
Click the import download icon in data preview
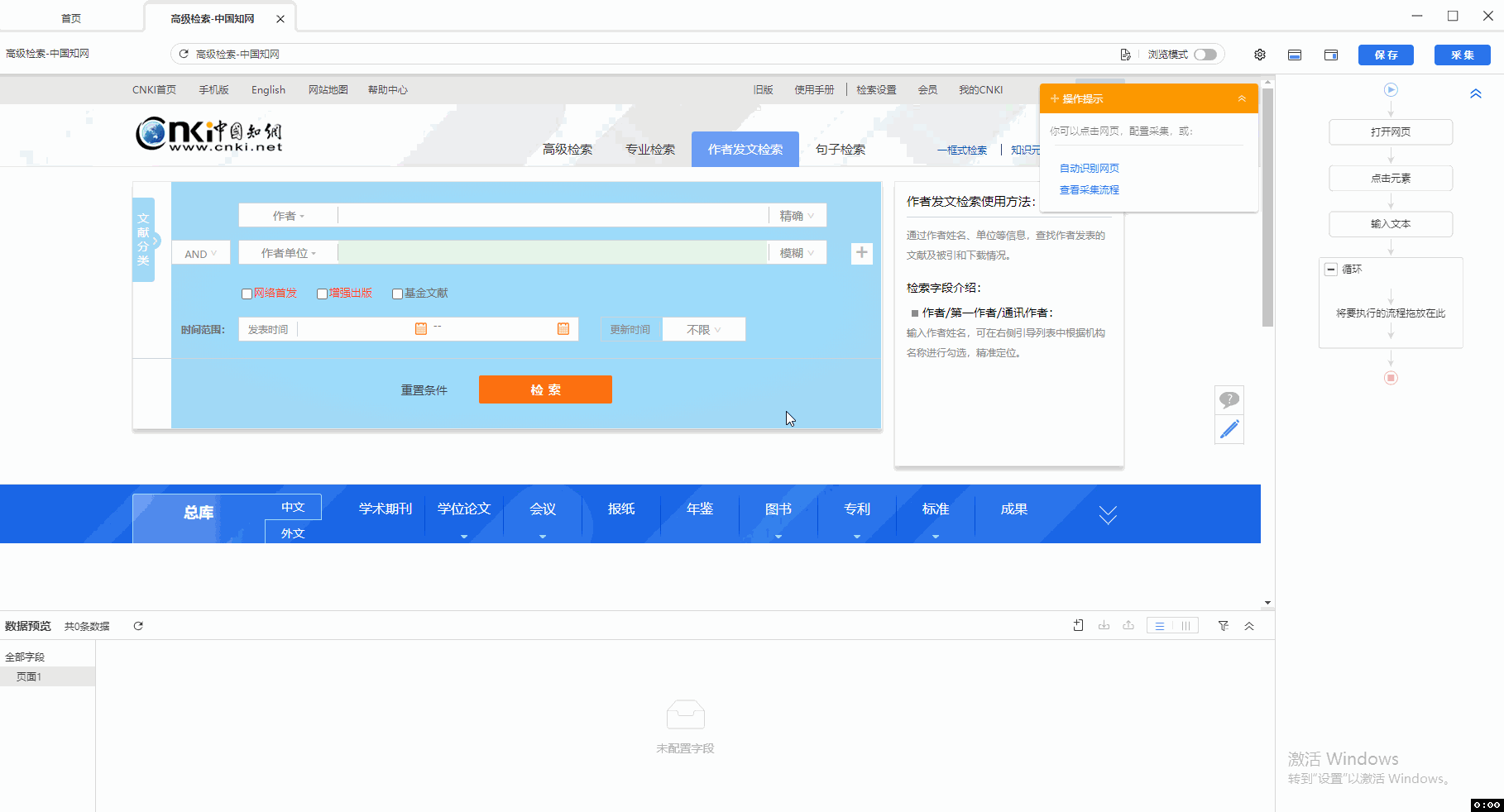(1104, 626)
